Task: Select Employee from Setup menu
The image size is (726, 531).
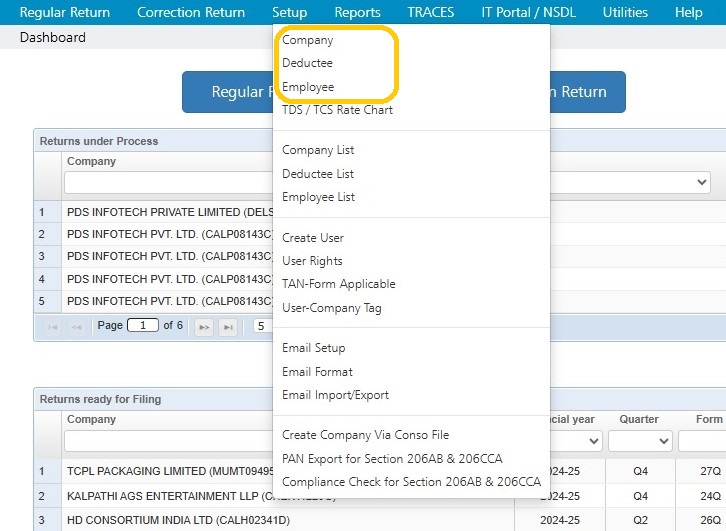Action: click(308, 87)
